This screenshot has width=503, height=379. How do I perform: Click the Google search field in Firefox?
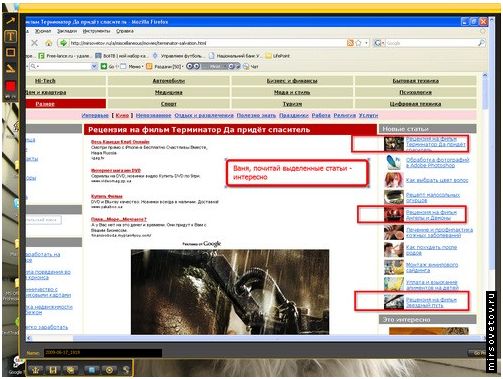431,43
